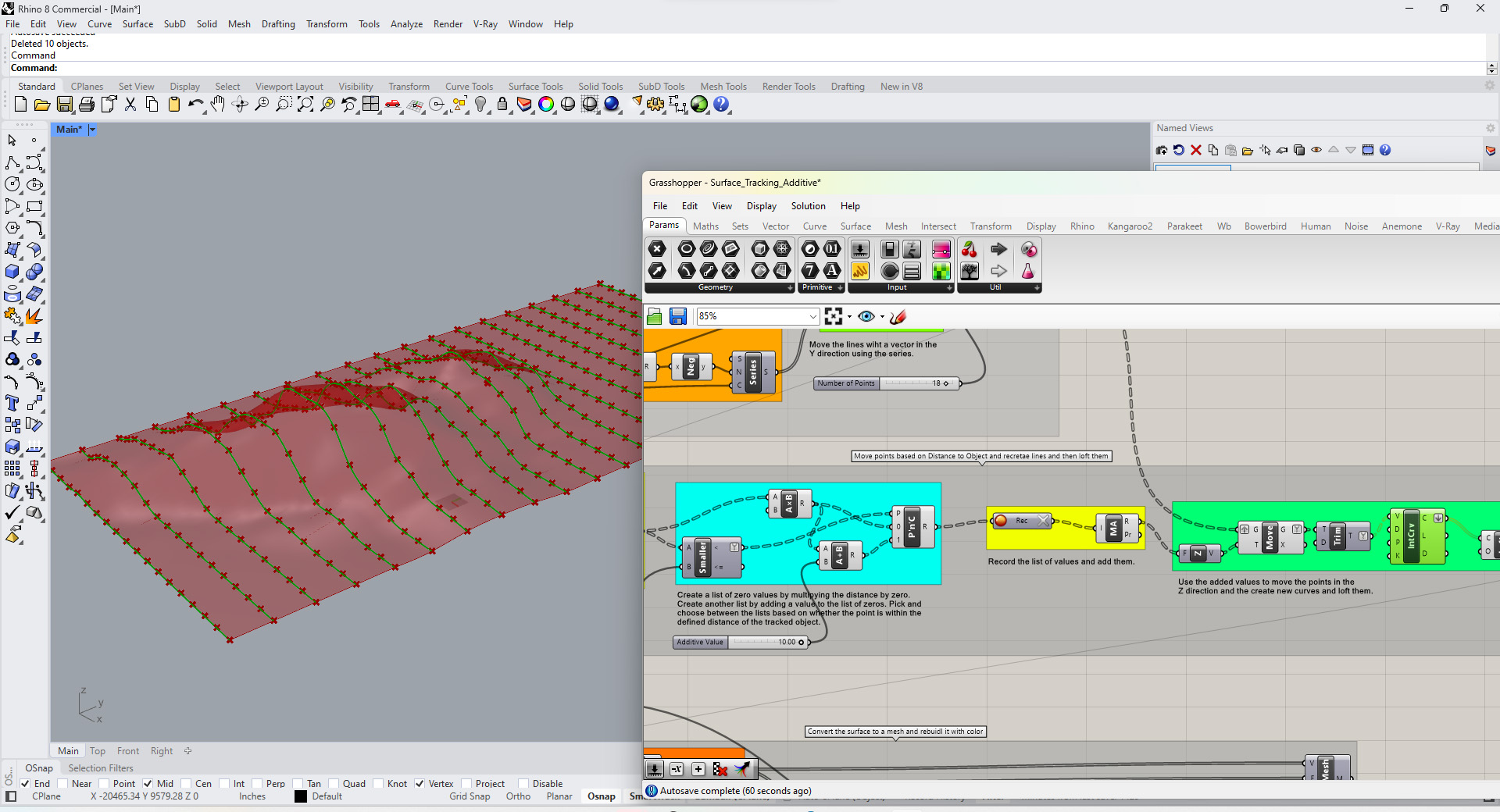
Task: Enable the Near osnap checkbox
Action: 62,784
